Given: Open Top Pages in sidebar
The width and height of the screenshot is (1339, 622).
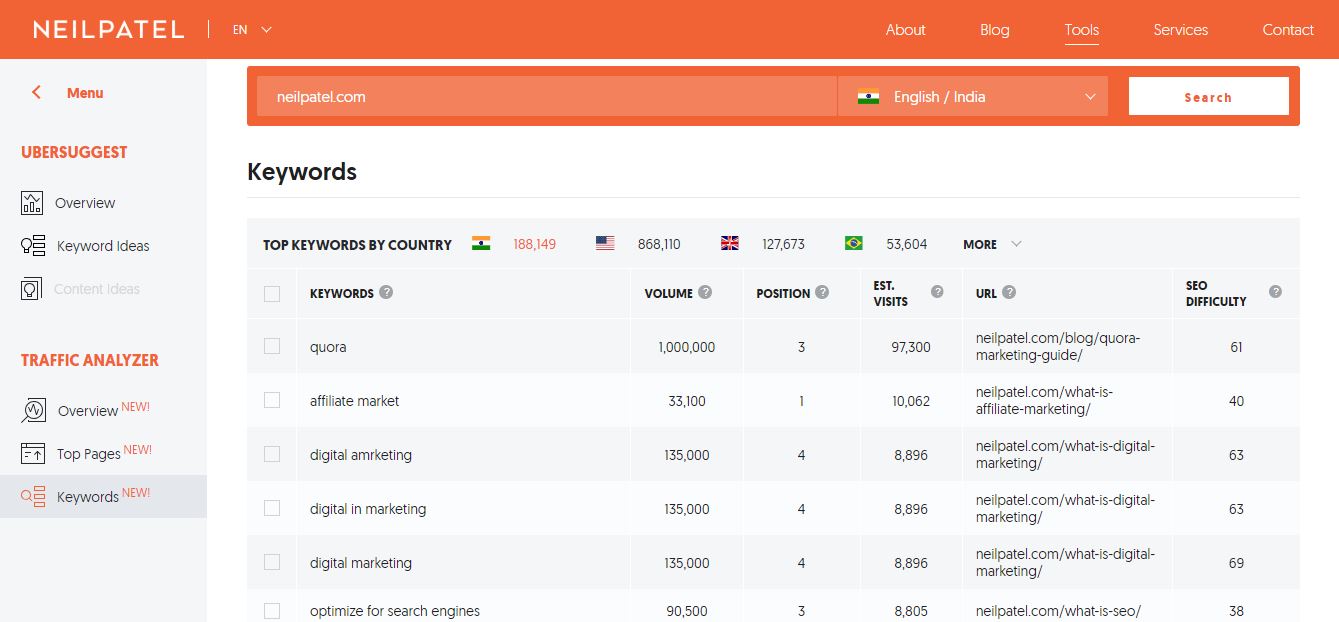Looking at the screenshot, I should coord(89,454).
